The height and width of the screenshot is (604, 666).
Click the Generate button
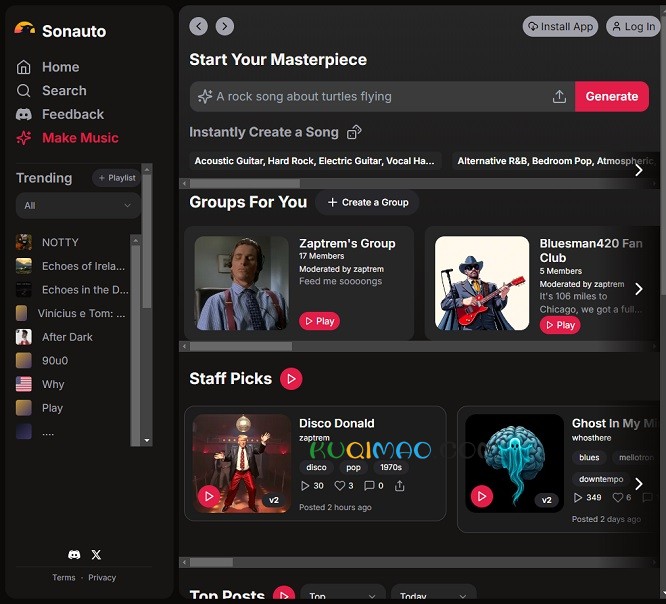pyautogui.click(x=612, y=96)
